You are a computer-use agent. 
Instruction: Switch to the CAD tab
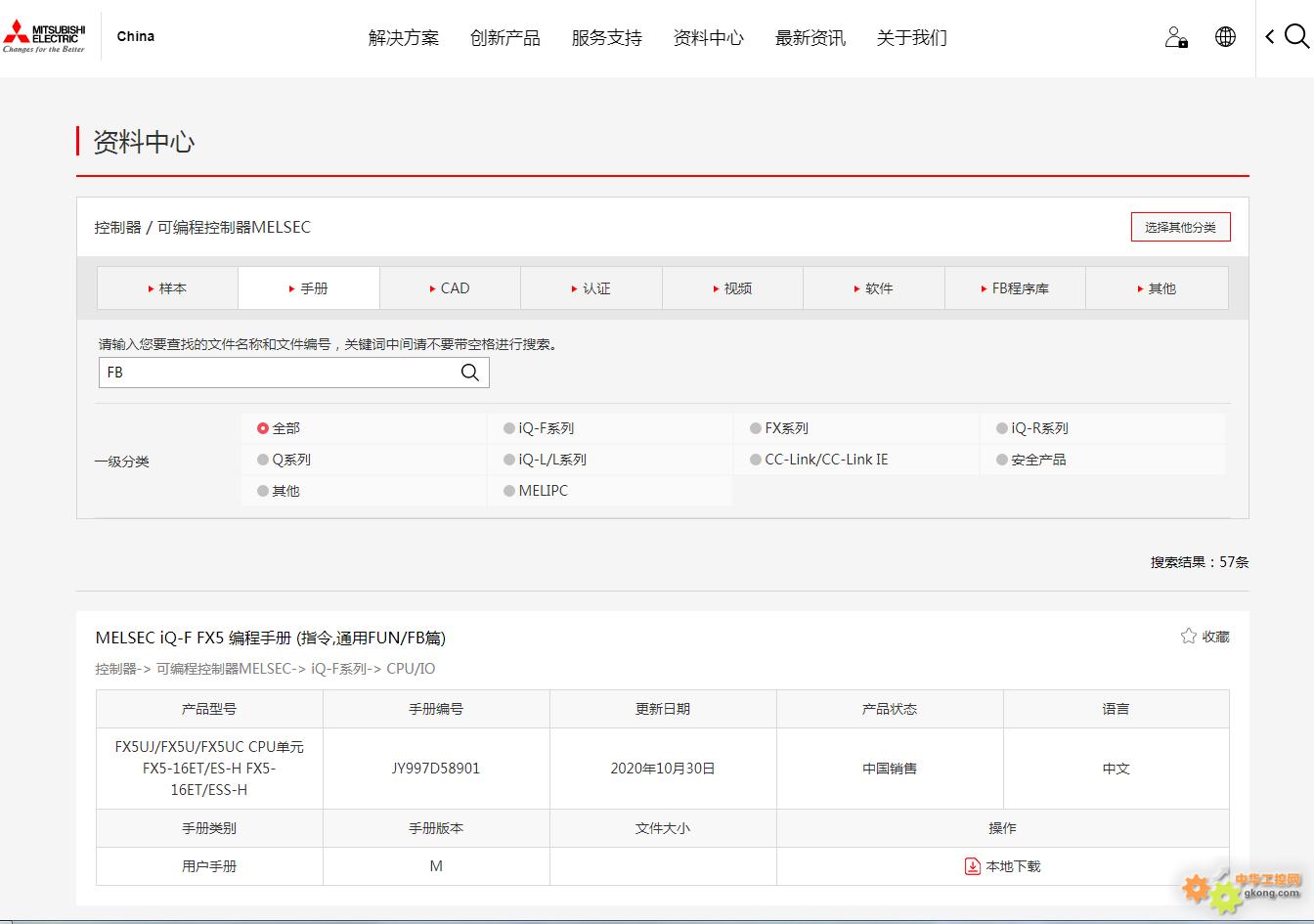[x=450, y=288]
